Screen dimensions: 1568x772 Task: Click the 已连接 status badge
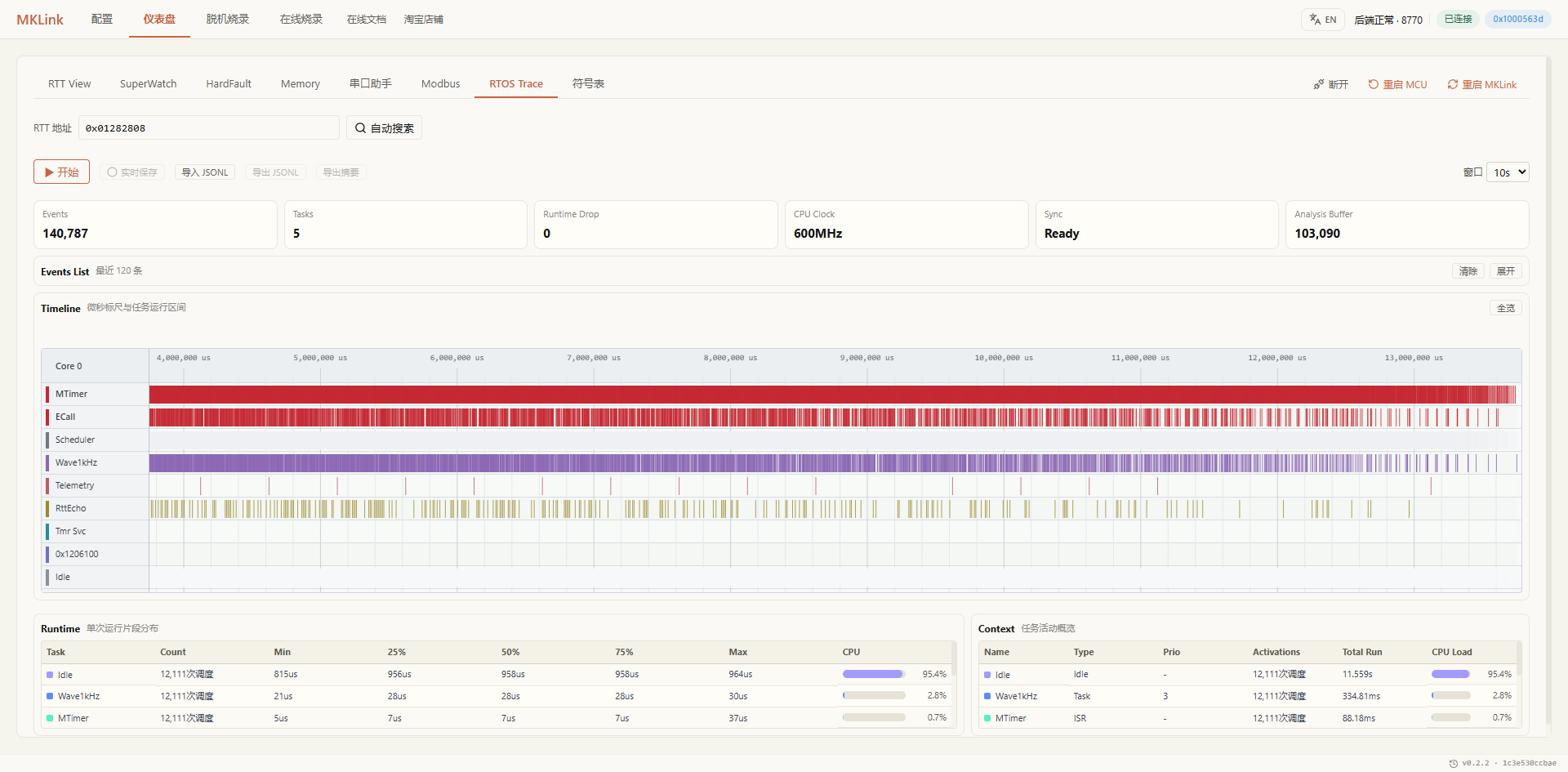tap(1458, 19)
